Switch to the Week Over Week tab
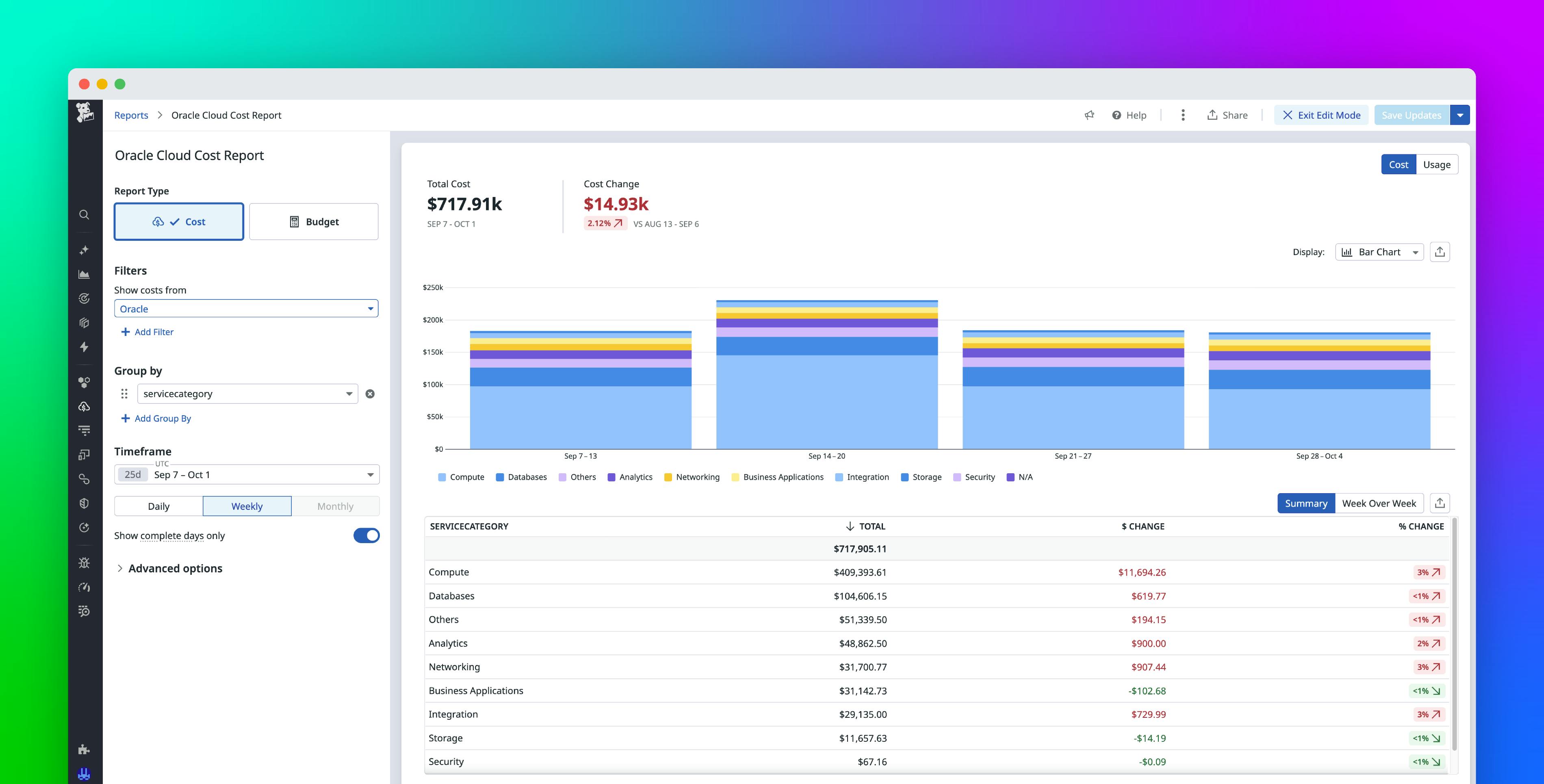This screenshot has width=1544, height=784. coord(1379,503)
